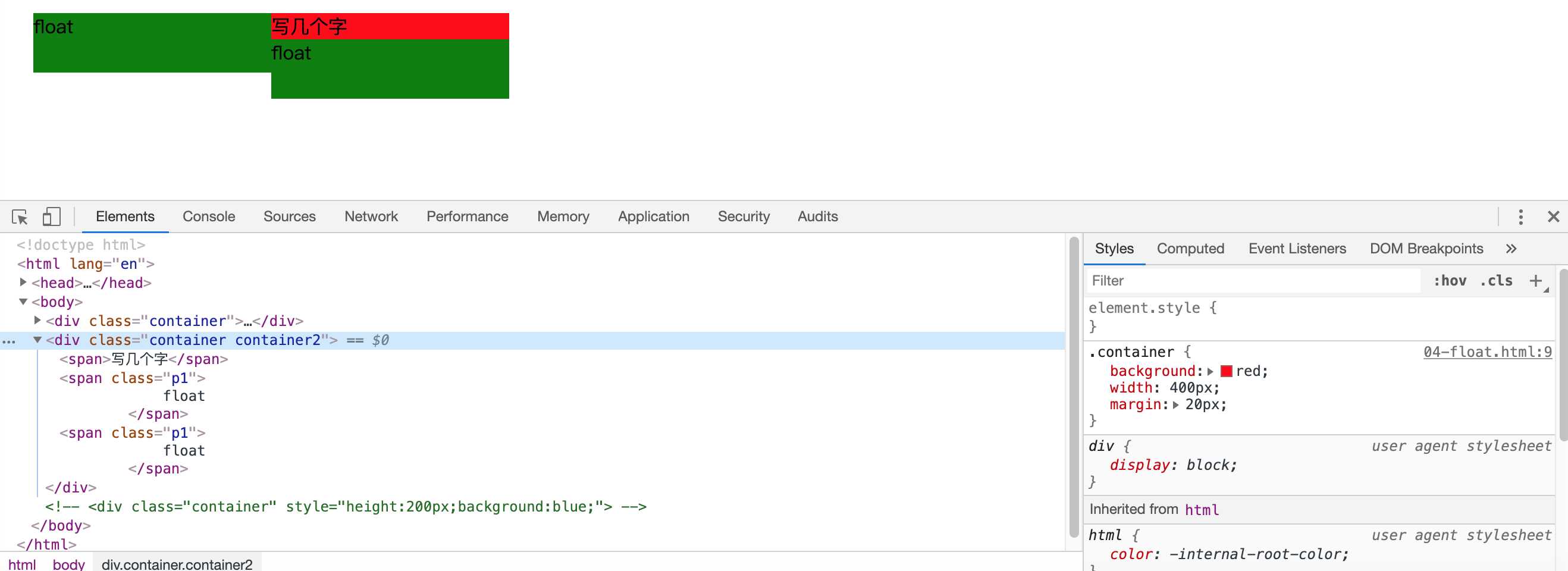This screenshot has width=1568, height=571.
Task: Open the Memory tab
Action: pos(563,217)
